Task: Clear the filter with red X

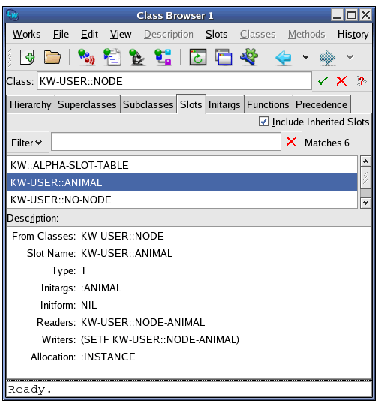Action: click(291, 142)
